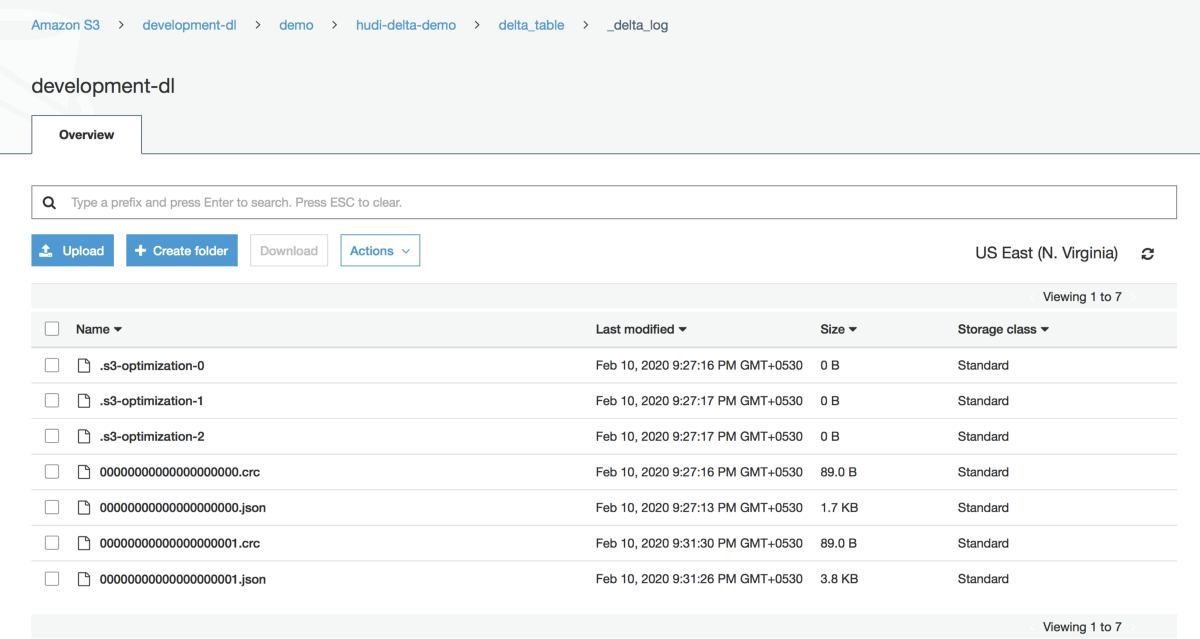Sort by the Last modified column
The height and width of the screenshot is (639, 1200).
coord(641,329)
